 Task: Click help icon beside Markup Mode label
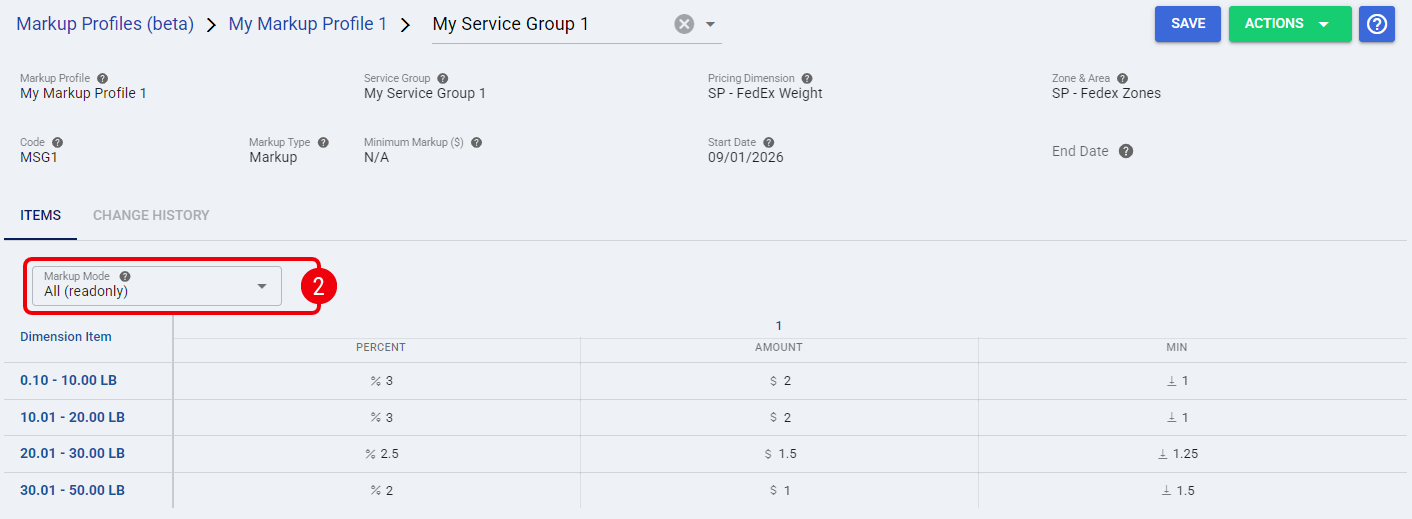[125, 276]
